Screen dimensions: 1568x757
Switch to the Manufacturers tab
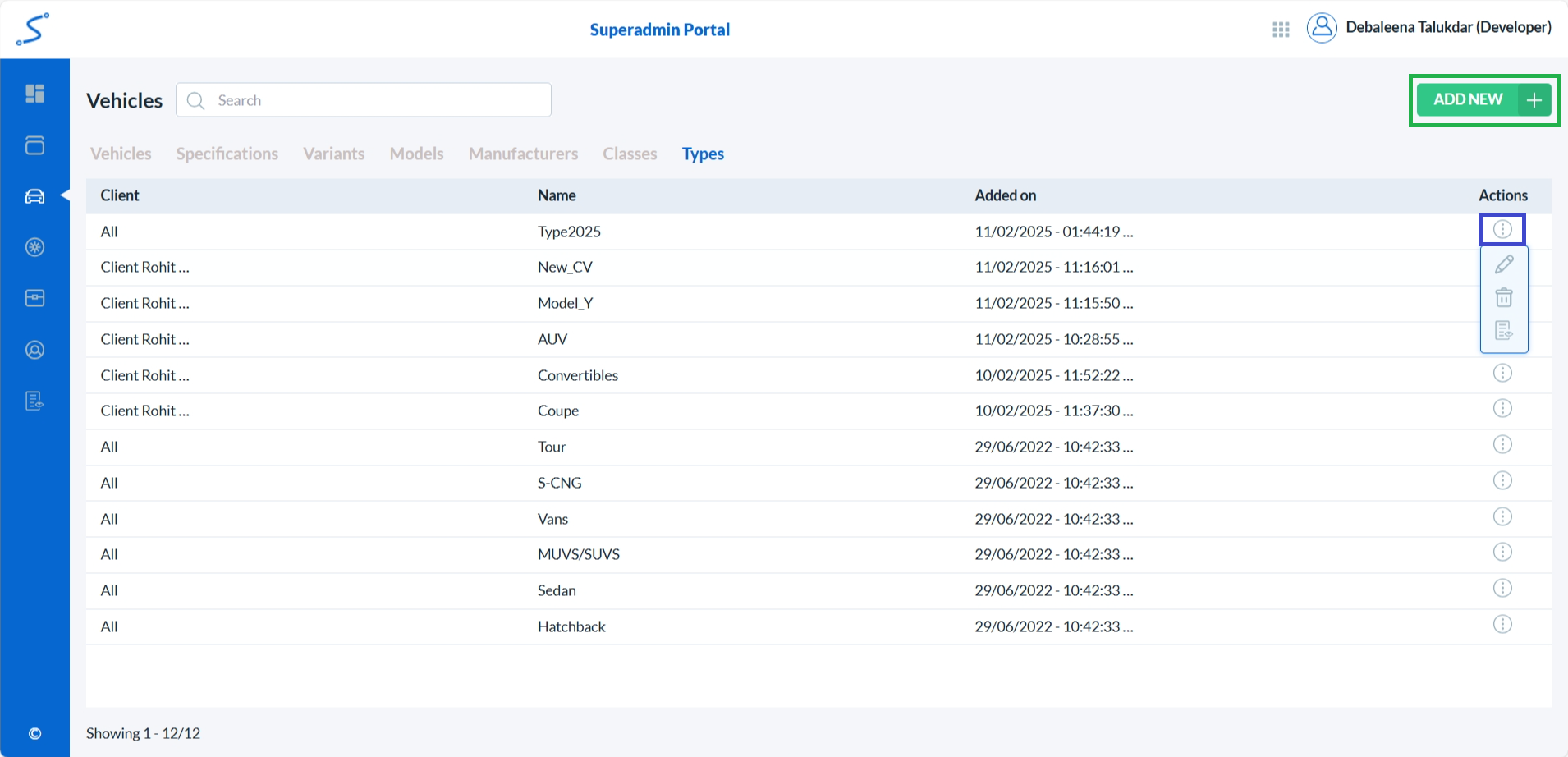[x=523, y=154]
